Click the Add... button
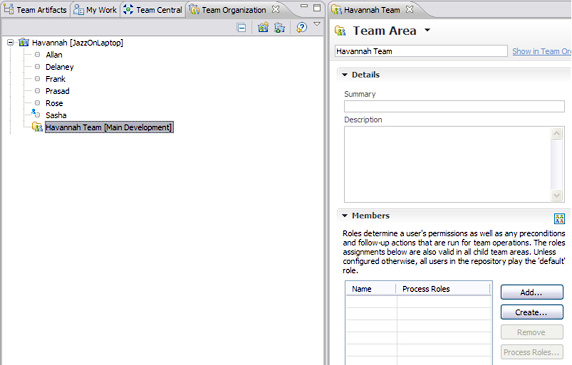The image size is (572, 365). (x=532, y=292)
